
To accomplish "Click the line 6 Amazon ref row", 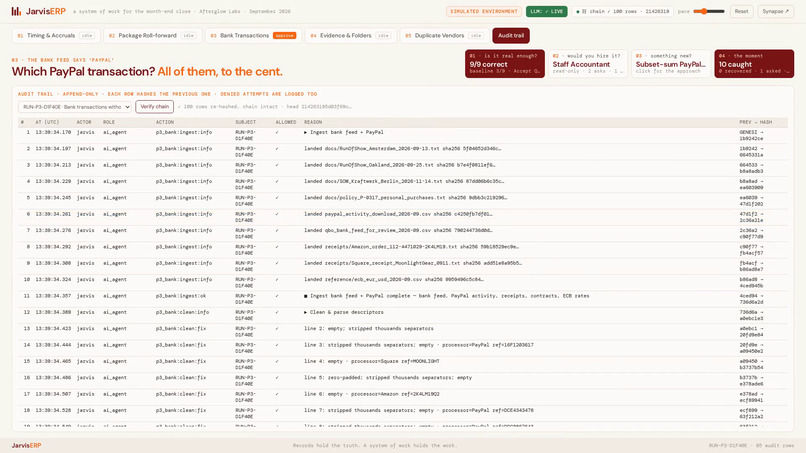I will (403, 397).
